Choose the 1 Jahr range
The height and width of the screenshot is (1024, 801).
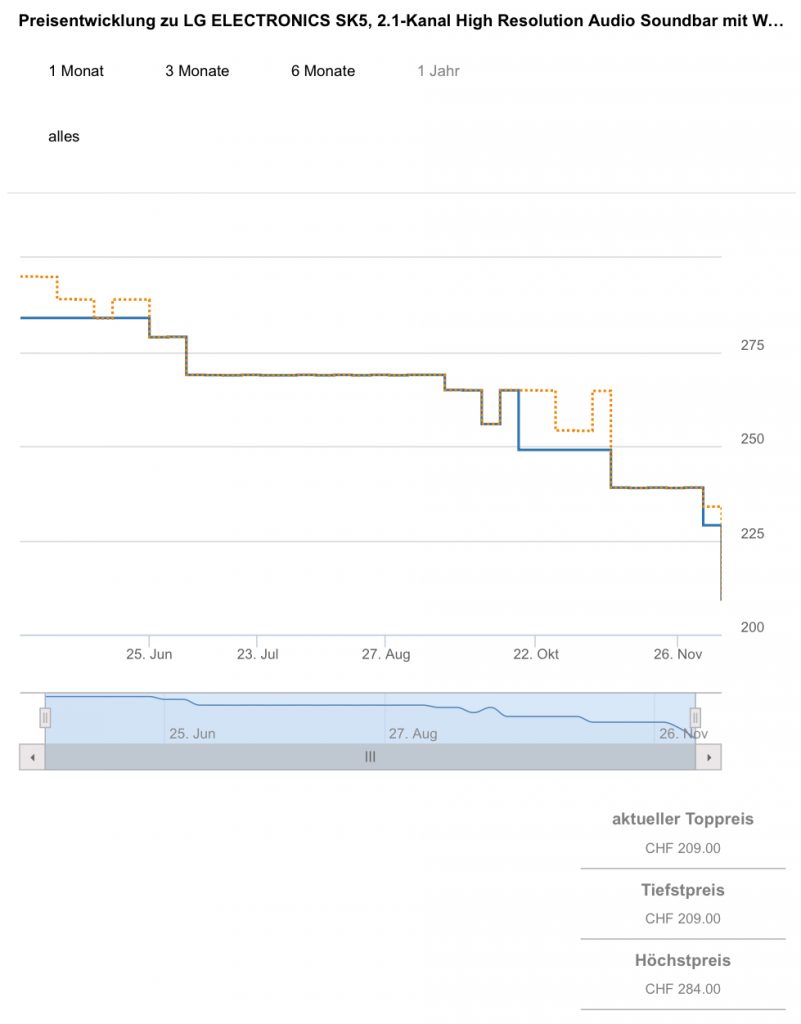click(x=438, y=71)
